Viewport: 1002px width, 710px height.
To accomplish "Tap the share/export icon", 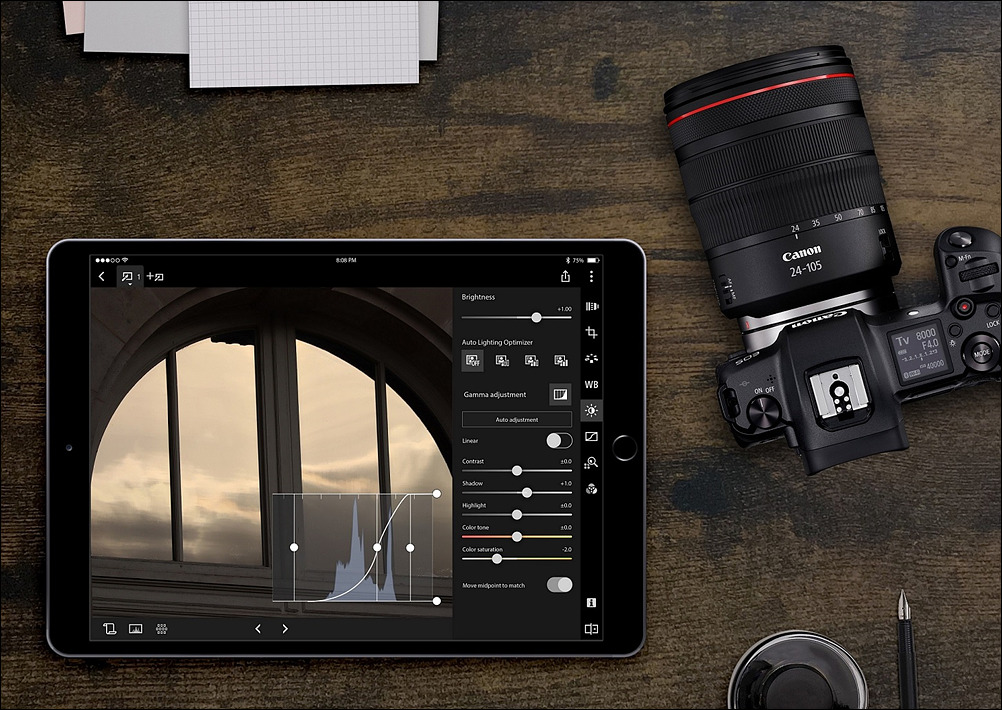I will click(x=565, y=275).
